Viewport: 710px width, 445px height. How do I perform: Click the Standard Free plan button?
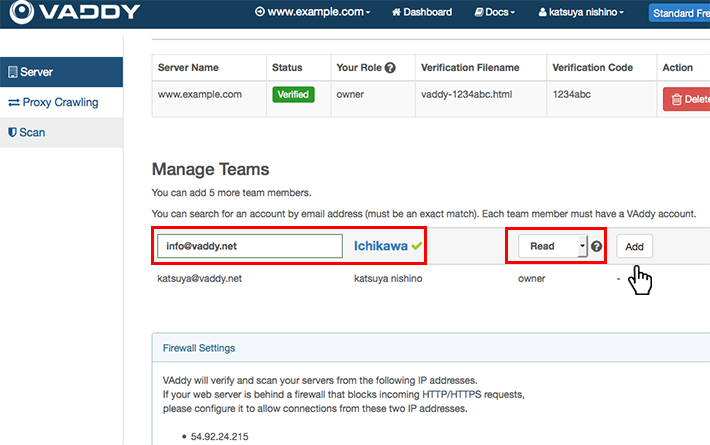click(679, 13)
